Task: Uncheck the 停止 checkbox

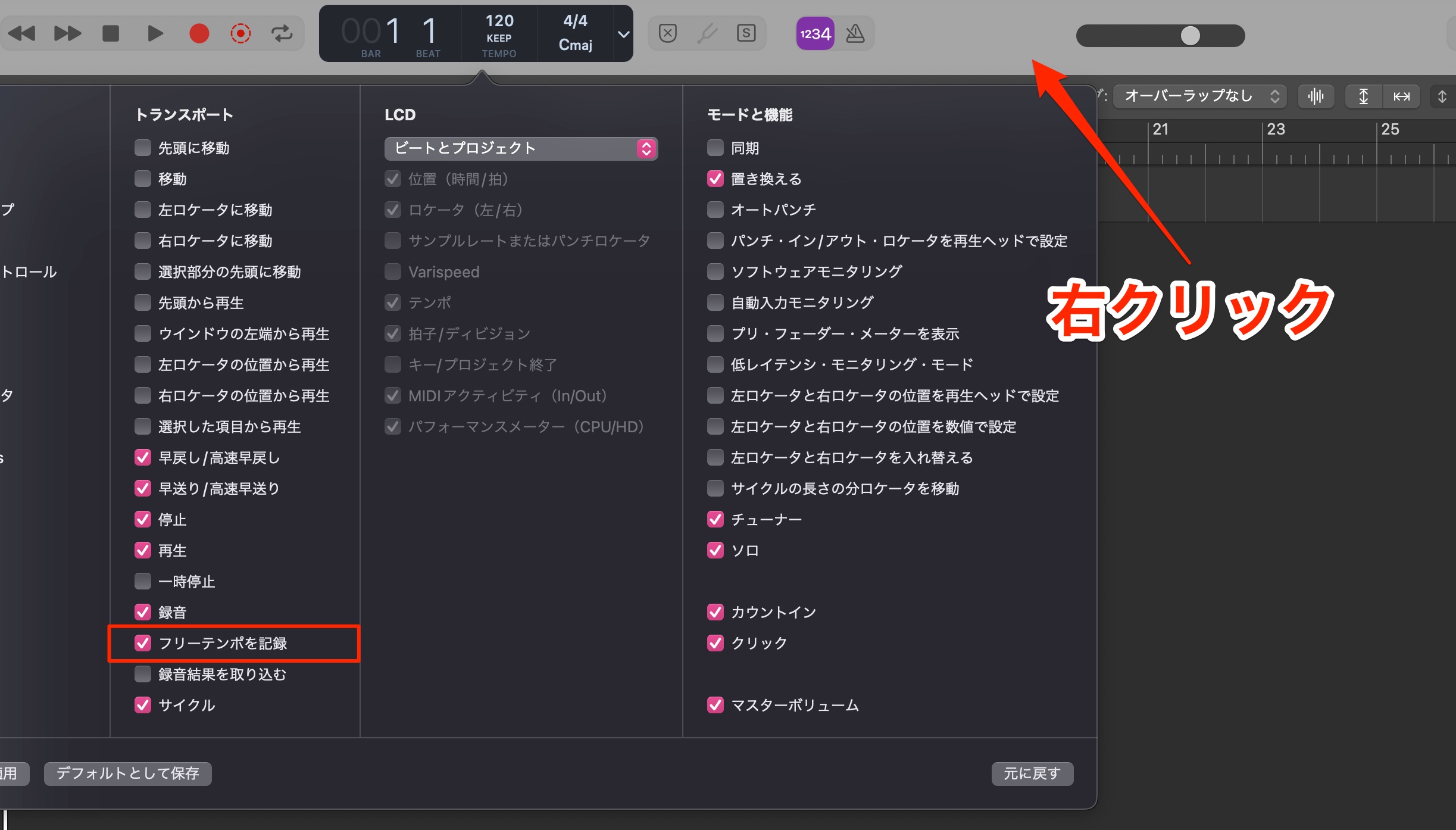Action: (x=143, y=519)
